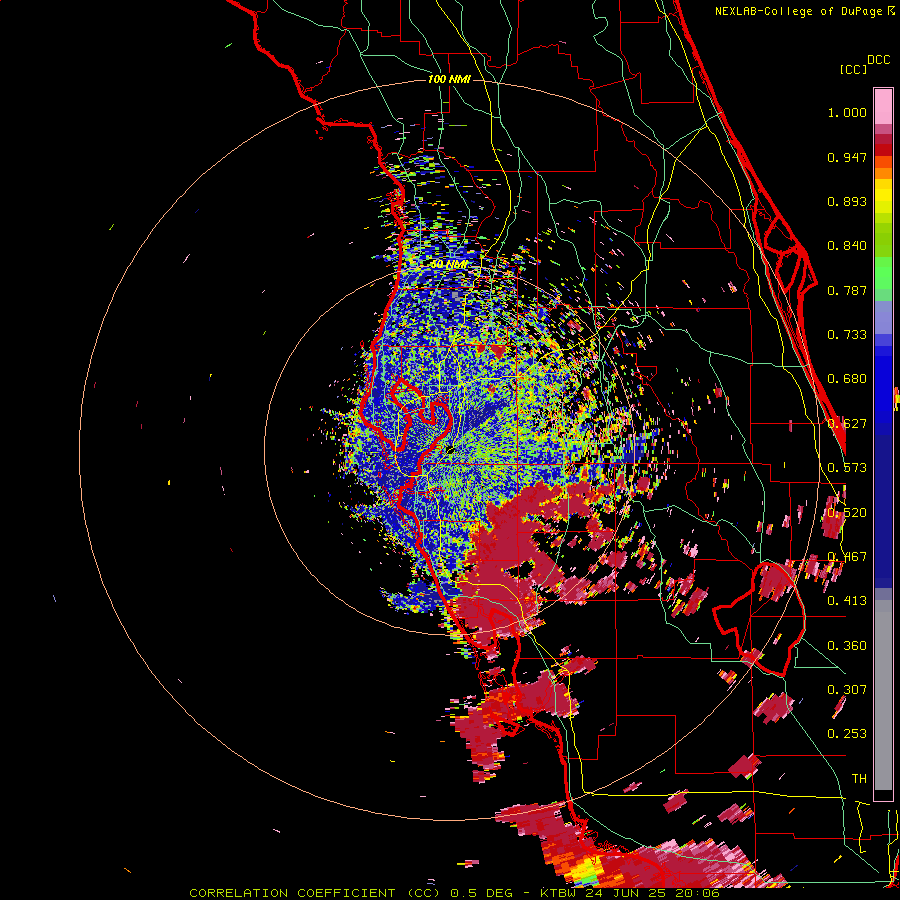Pick the bright green segment of the color bar
The width and height of the screenshot is (900, 900).
coord(883,273)
